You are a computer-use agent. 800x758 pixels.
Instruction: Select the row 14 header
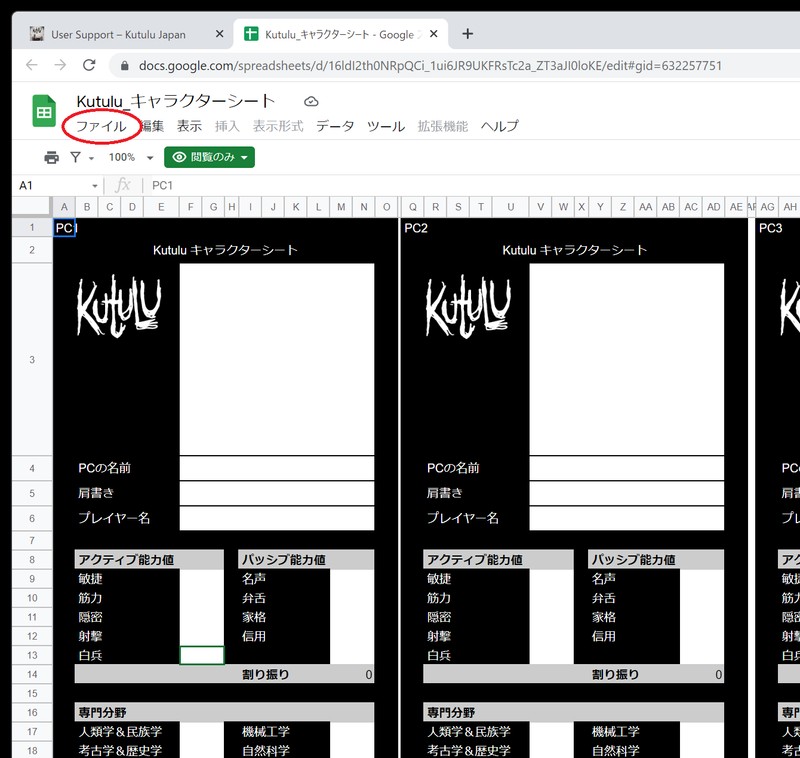[32, 674]
